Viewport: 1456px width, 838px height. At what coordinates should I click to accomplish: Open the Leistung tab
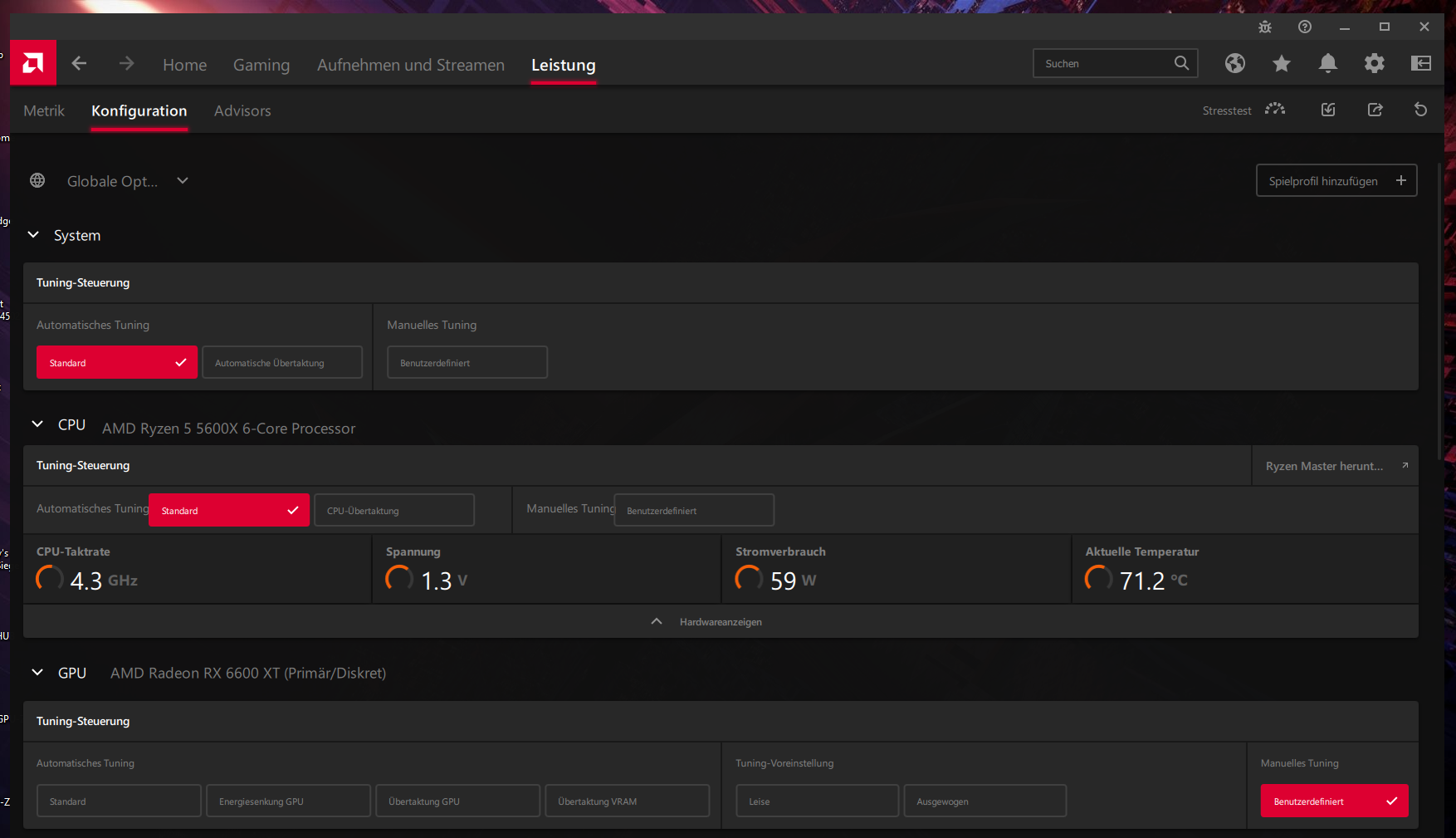coord(564,65)
